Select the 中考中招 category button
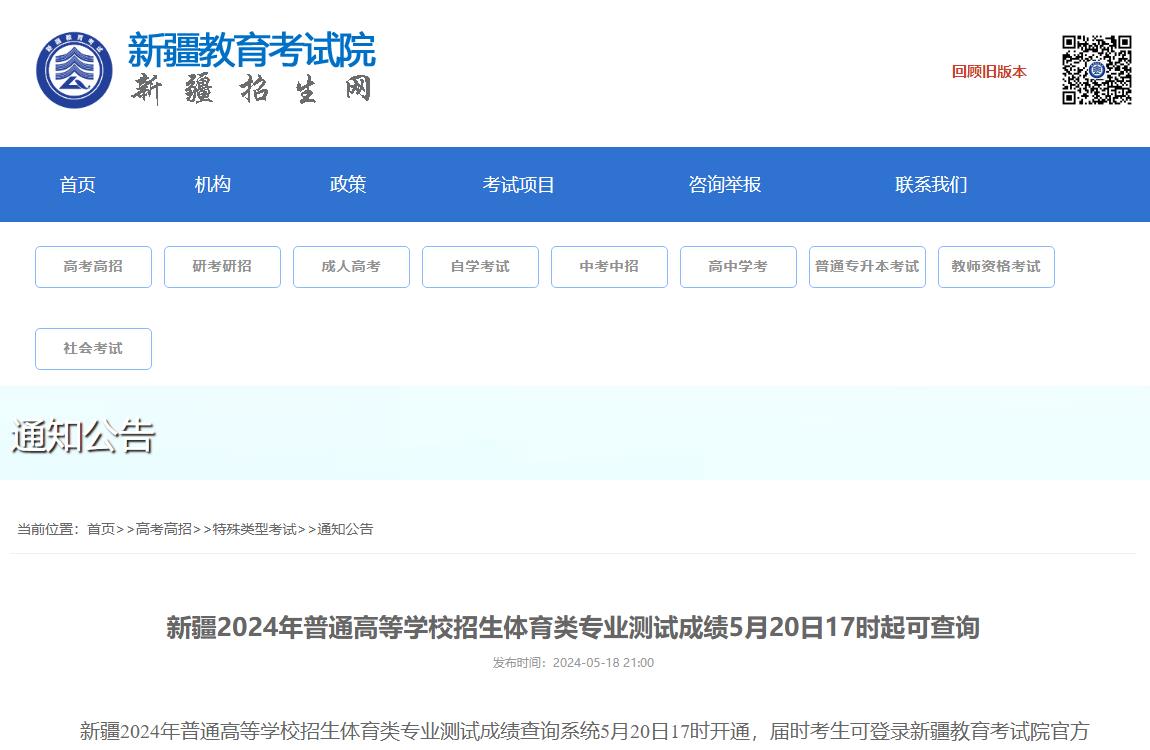Image resolution: width=1150 pixels, height=750 pixels. pos(609,266)
